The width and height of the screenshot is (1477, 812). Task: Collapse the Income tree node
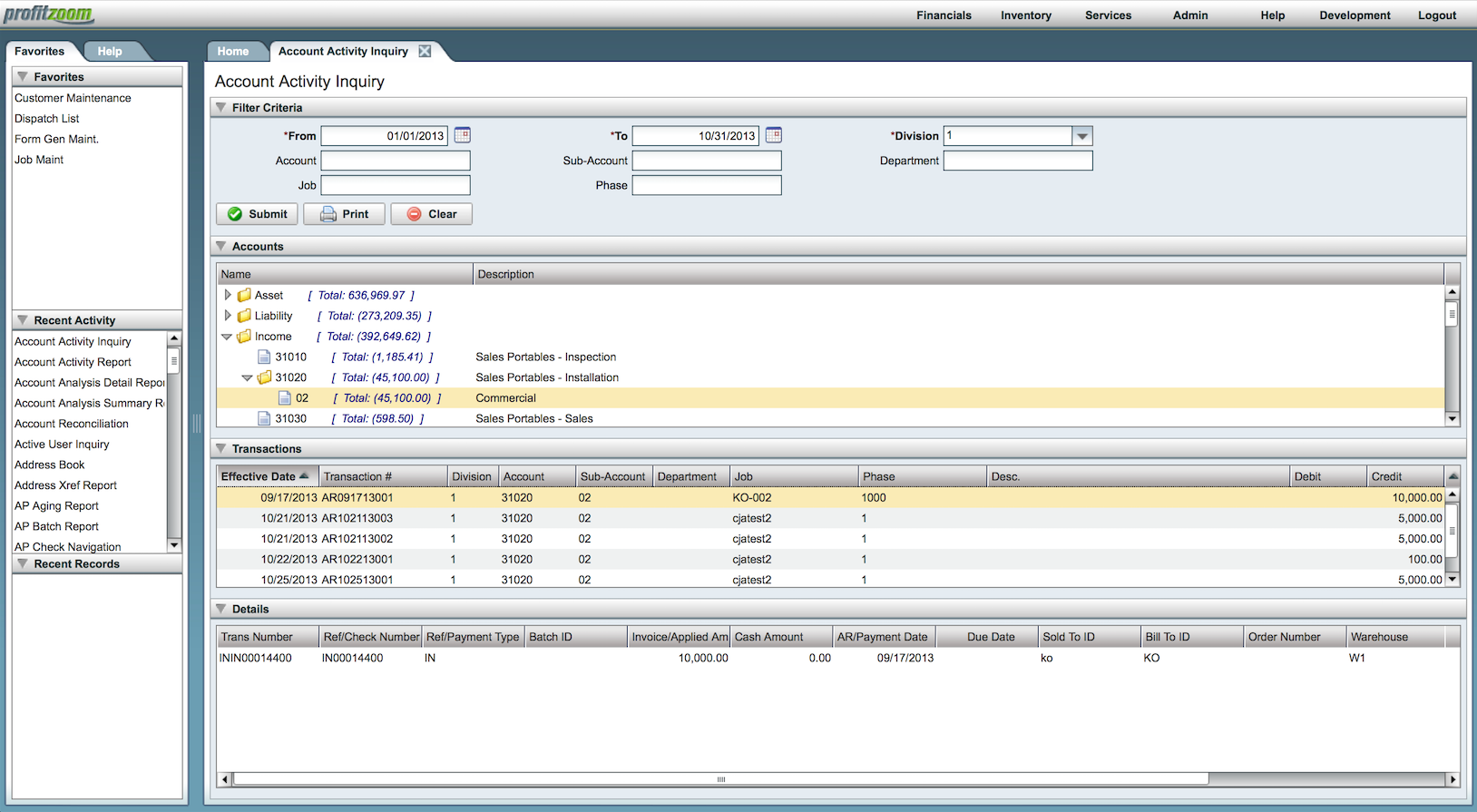coord(227,337)
